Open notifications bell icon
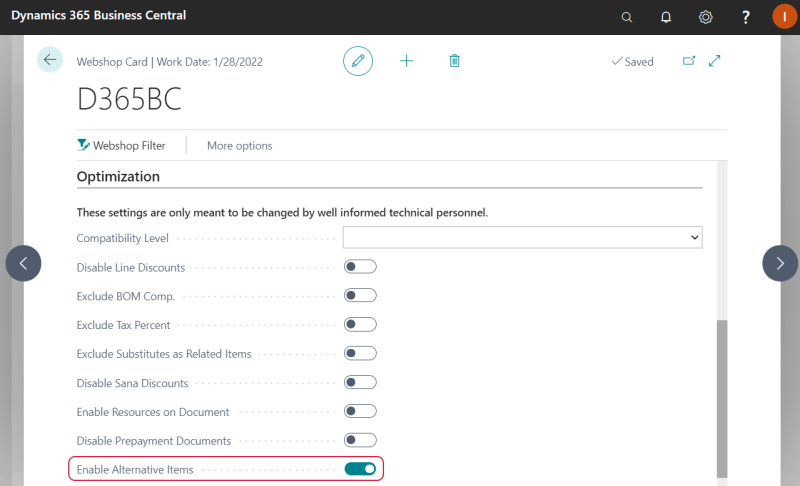The image size is (800, 486). 666,17
